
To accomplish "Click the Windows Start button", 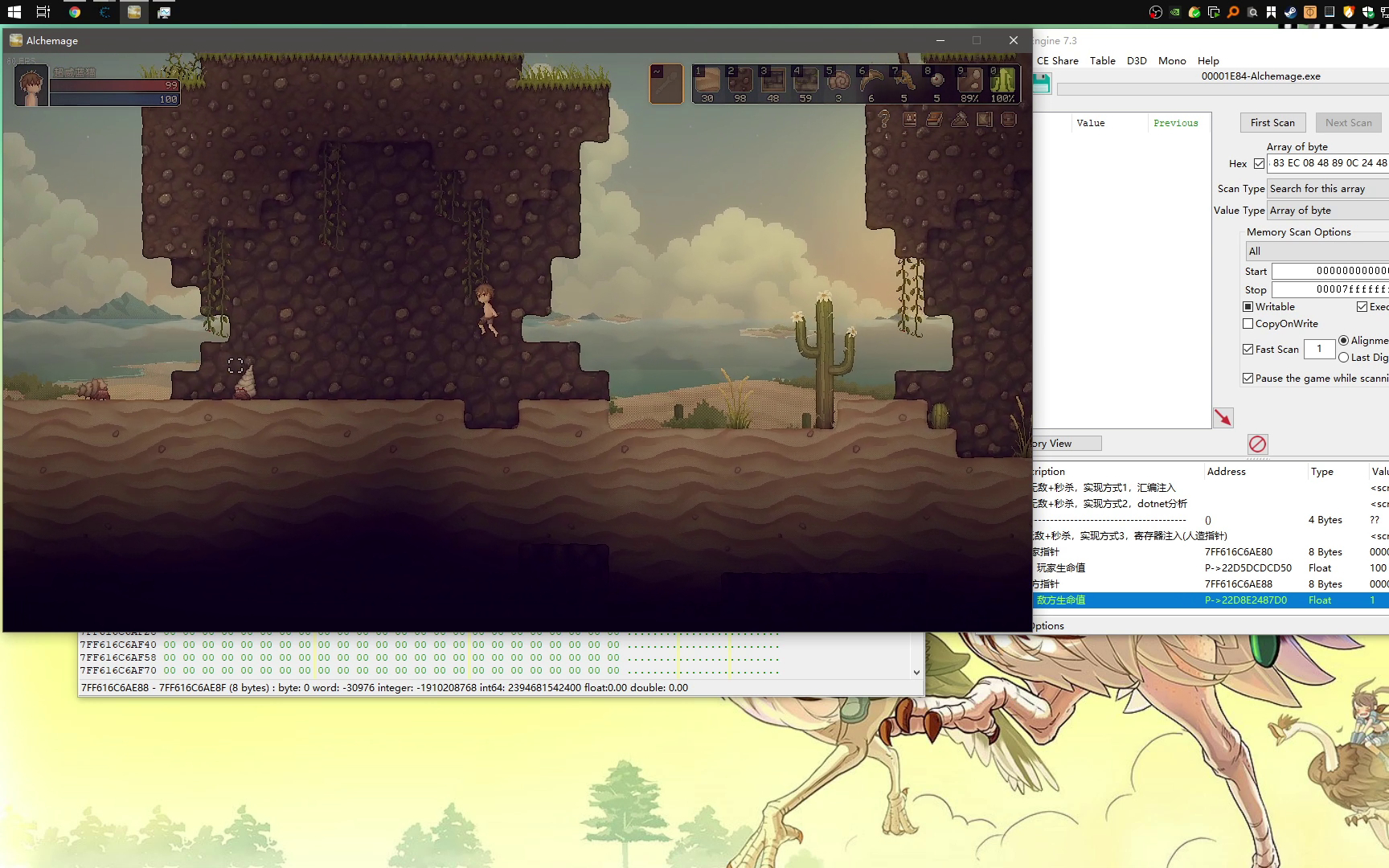I will (x=14, y=12).
